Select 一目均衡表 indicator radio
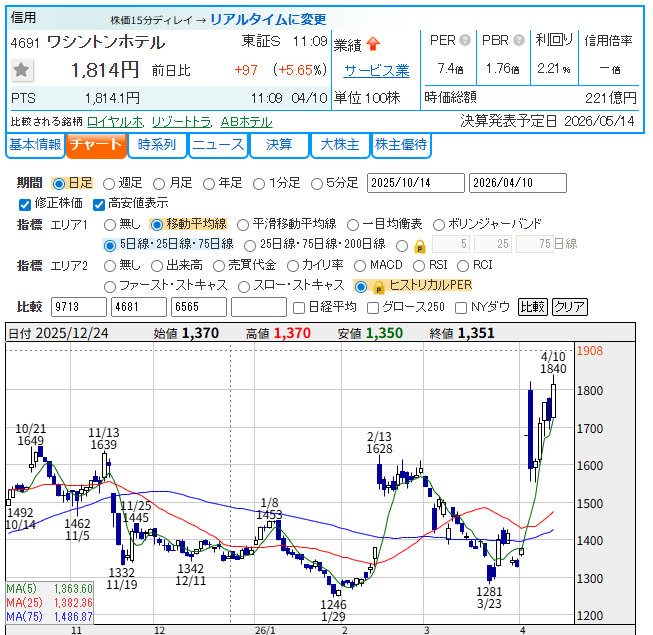The image size is (653, 635). tap(353, 225)
